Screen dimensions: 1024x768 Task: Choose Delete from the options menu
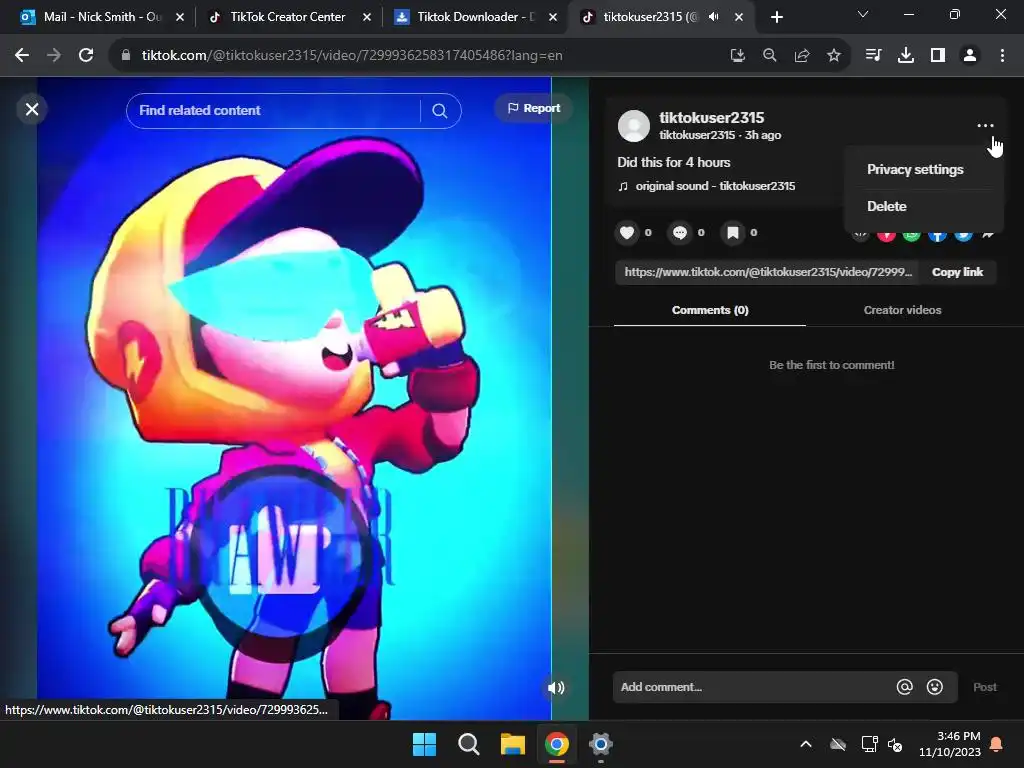(x=886, y=206)
